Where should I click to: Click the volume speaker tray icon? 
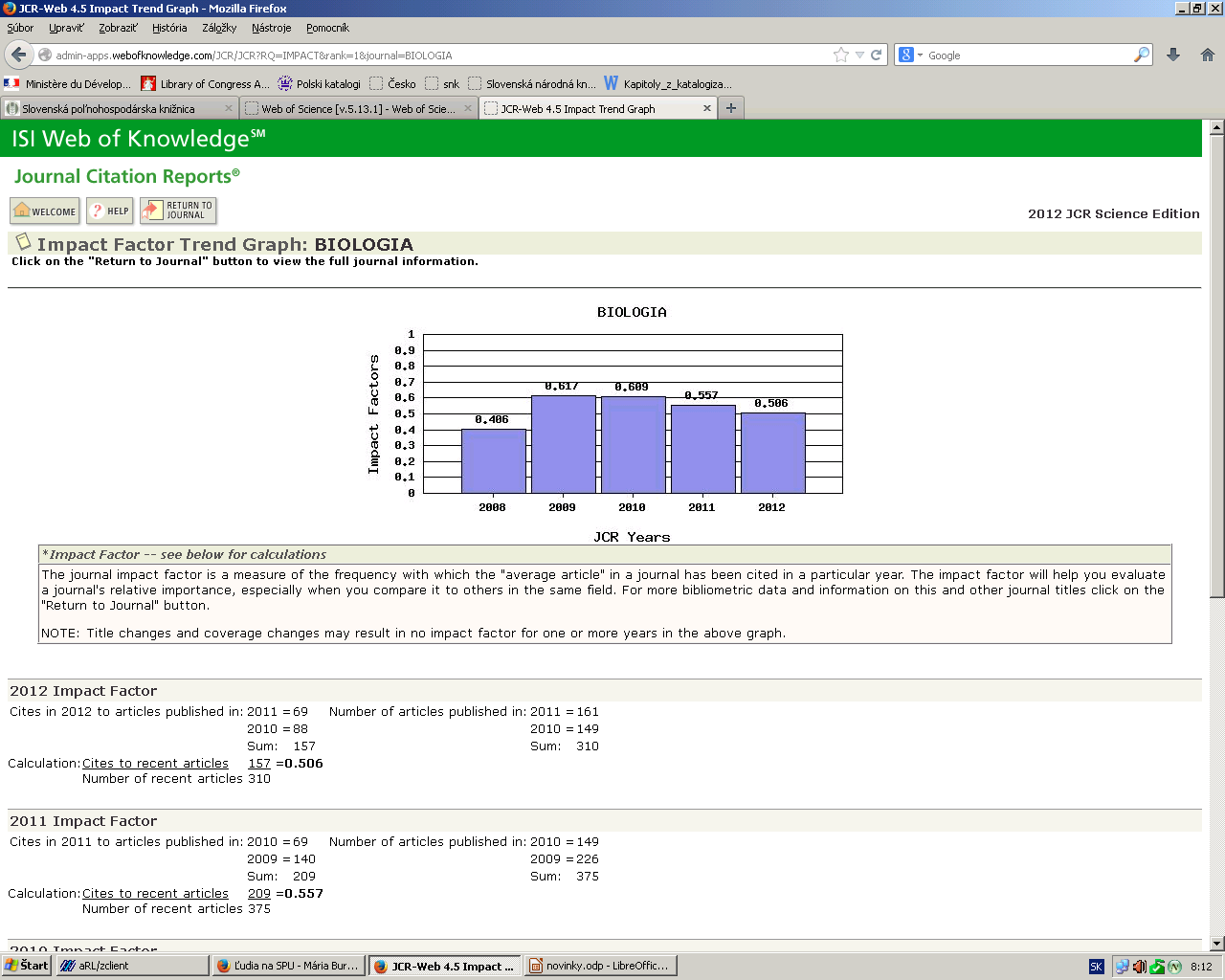point(1140,967)
